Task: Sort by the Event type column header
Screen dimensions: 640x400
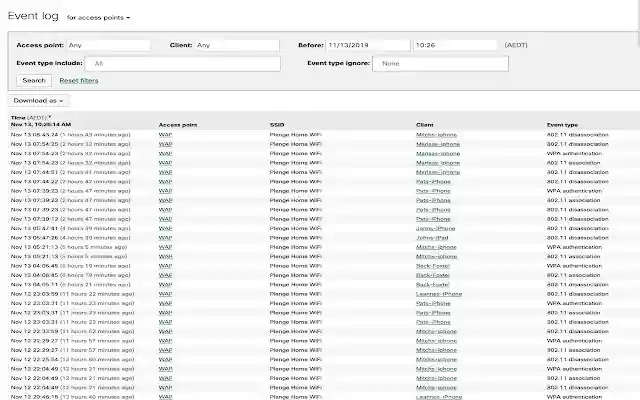Action: click(562, 125)
